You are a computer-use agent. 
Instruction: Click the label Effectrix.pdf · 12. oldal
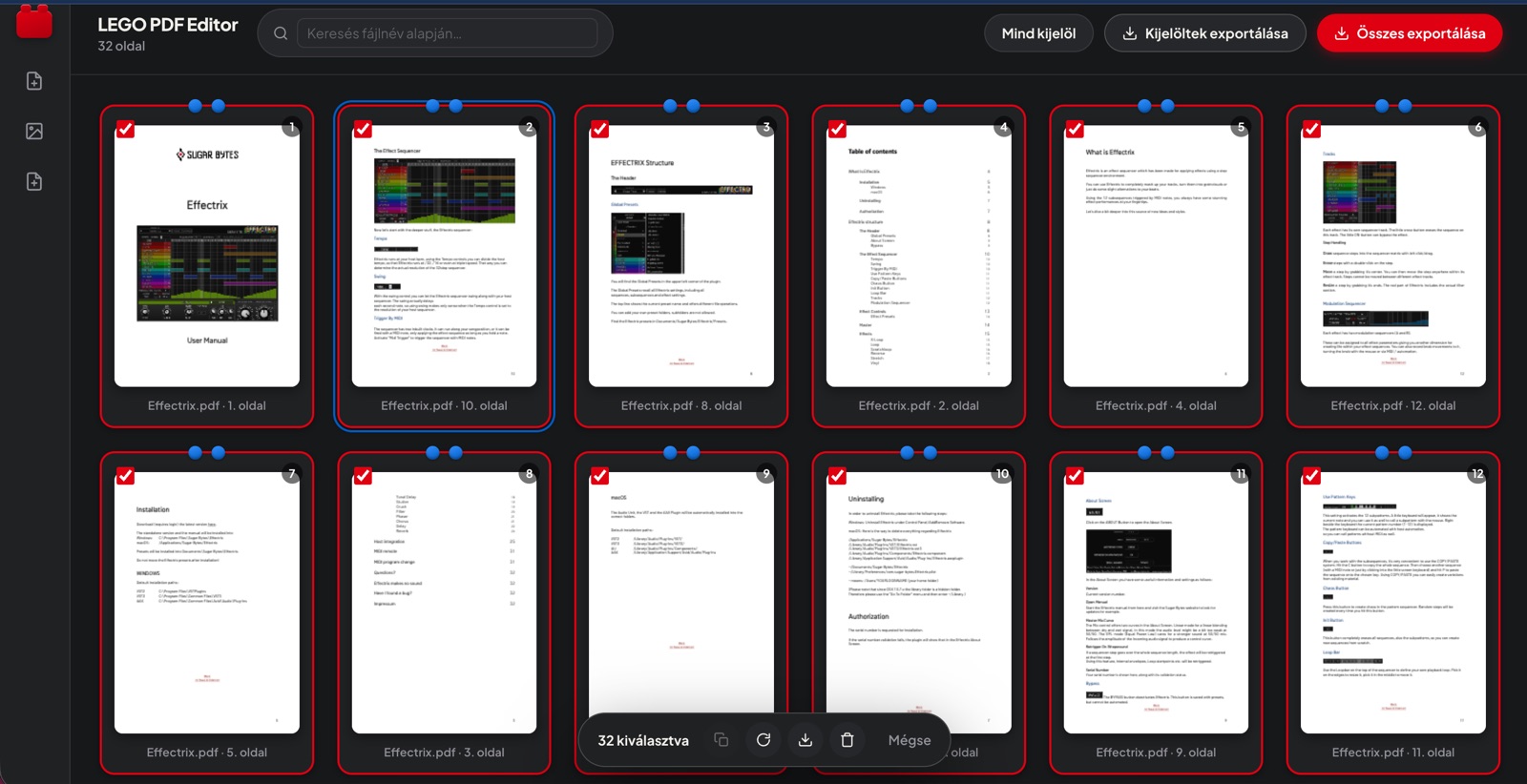(x=1393, y=405)
